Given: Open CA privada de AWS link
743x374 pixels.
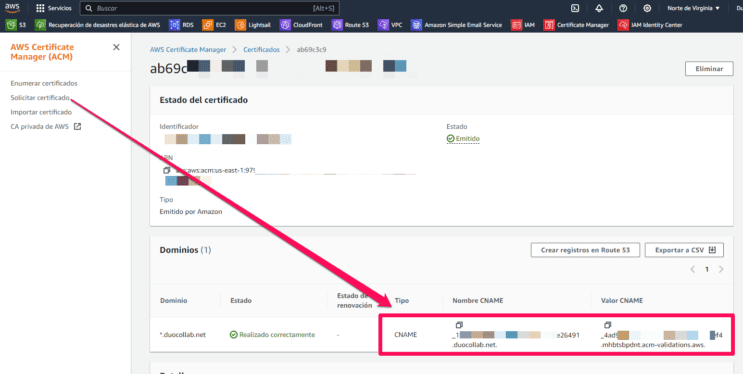Looking at the screenshot, I should [x=40, y=127].
